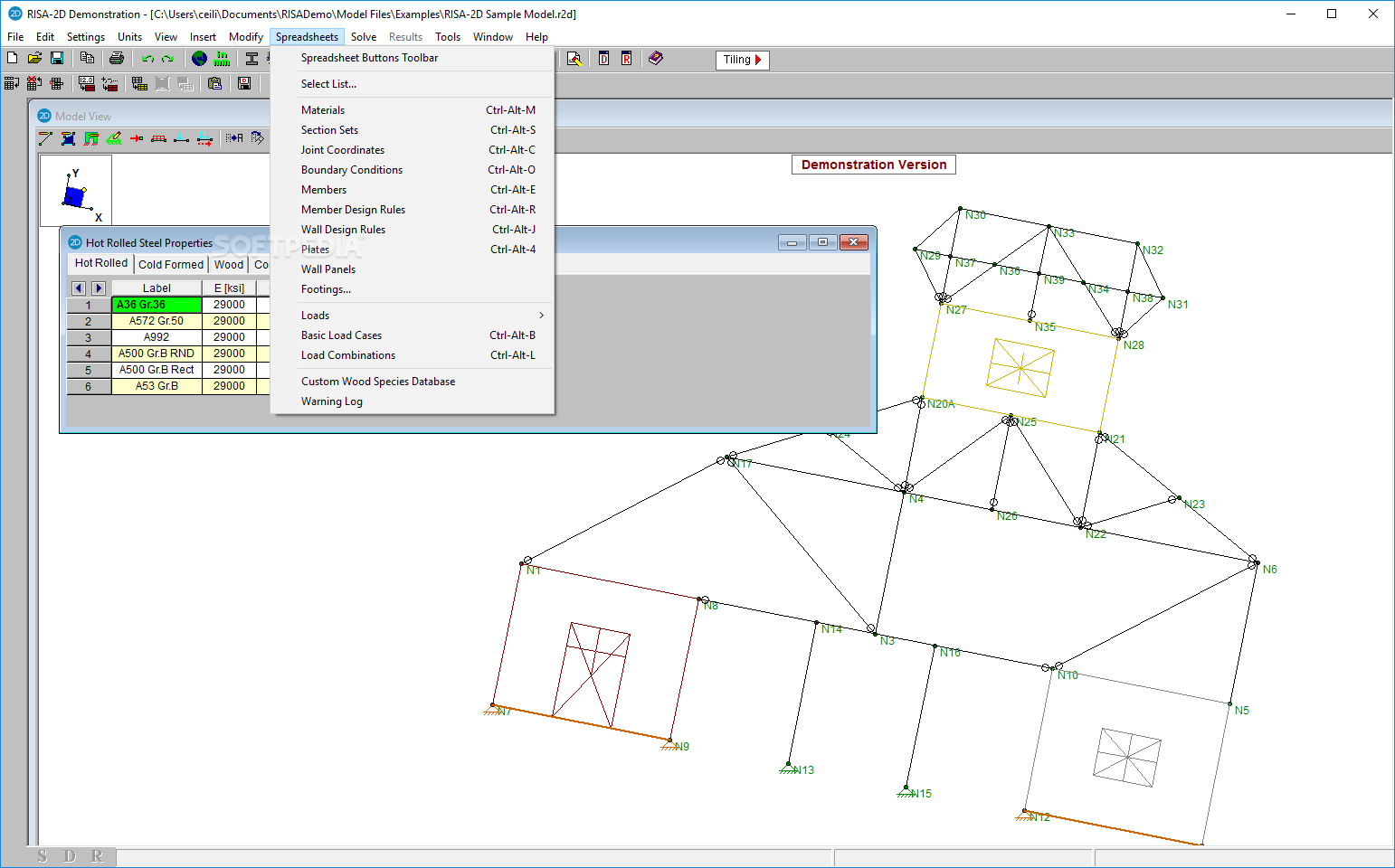Maximize the Hot Rolled Steel Properties window

822,242
